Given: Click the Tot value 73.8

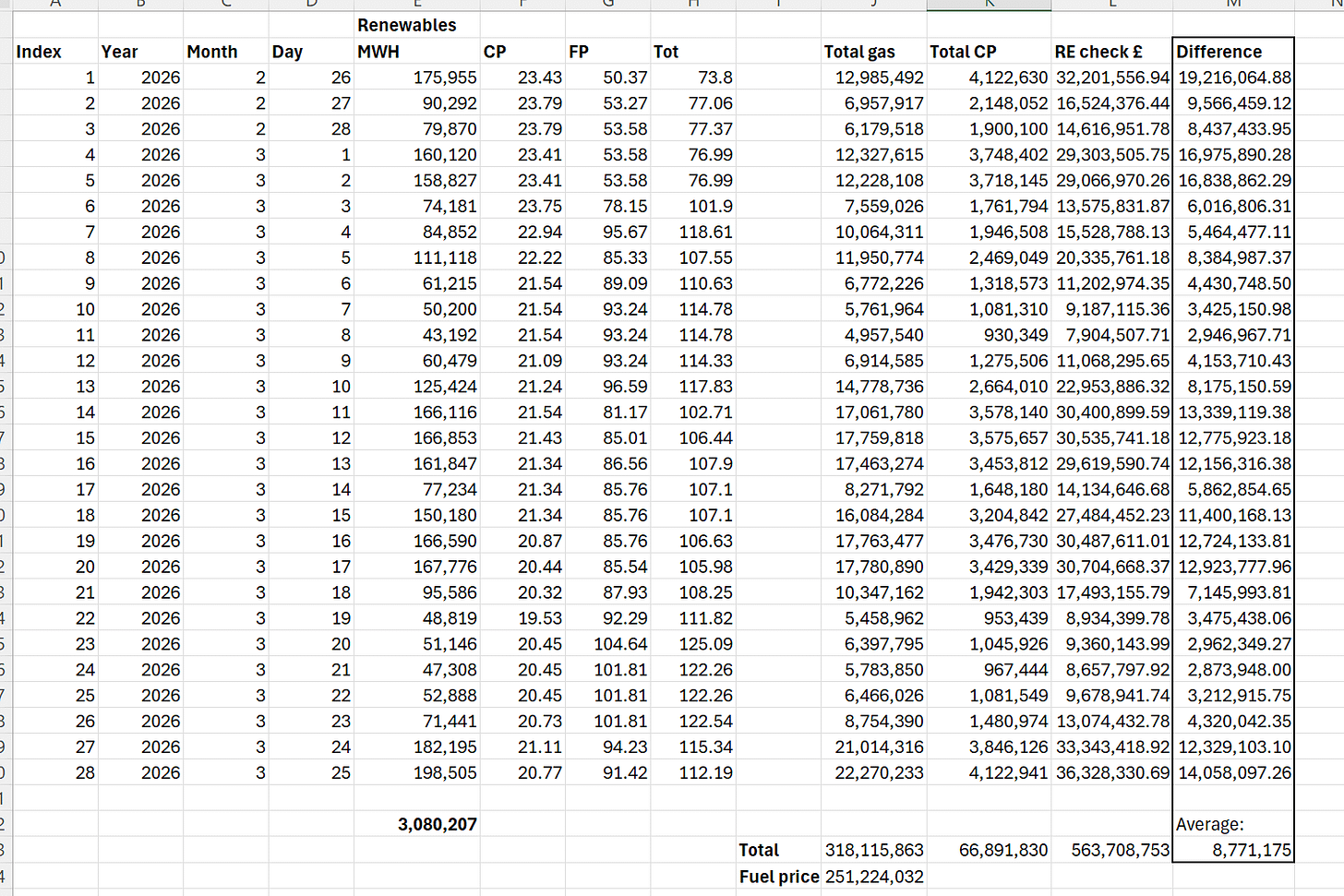Looking at the screenshot, I should pos(693,78).
